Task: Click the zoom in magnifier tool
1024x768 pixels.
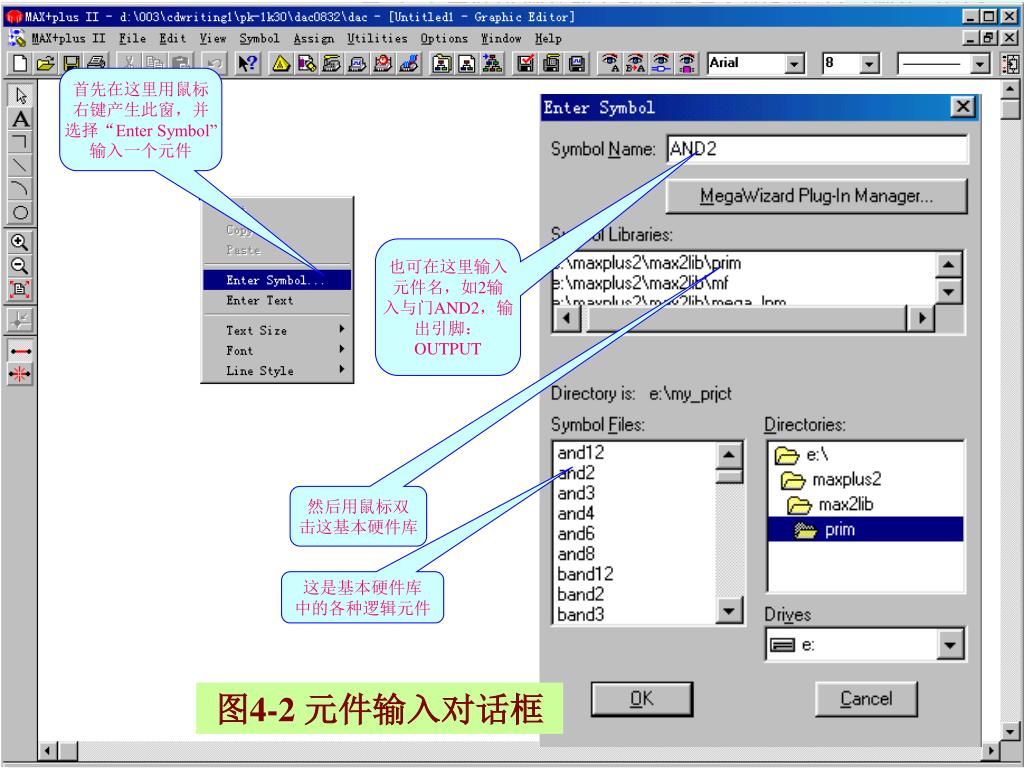Action: tap(20, 242)
